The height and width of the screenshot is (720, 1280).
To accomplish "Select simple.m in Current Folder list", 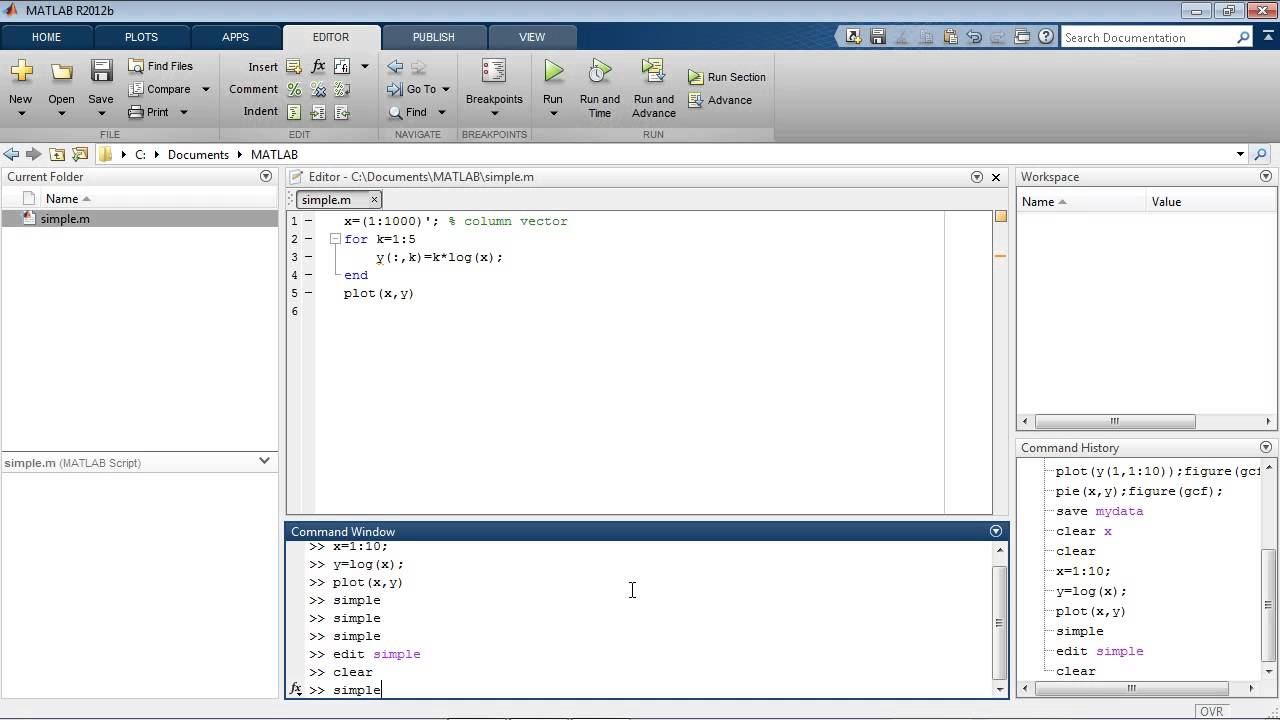I will pyautogui.click(x=140, y=219).
